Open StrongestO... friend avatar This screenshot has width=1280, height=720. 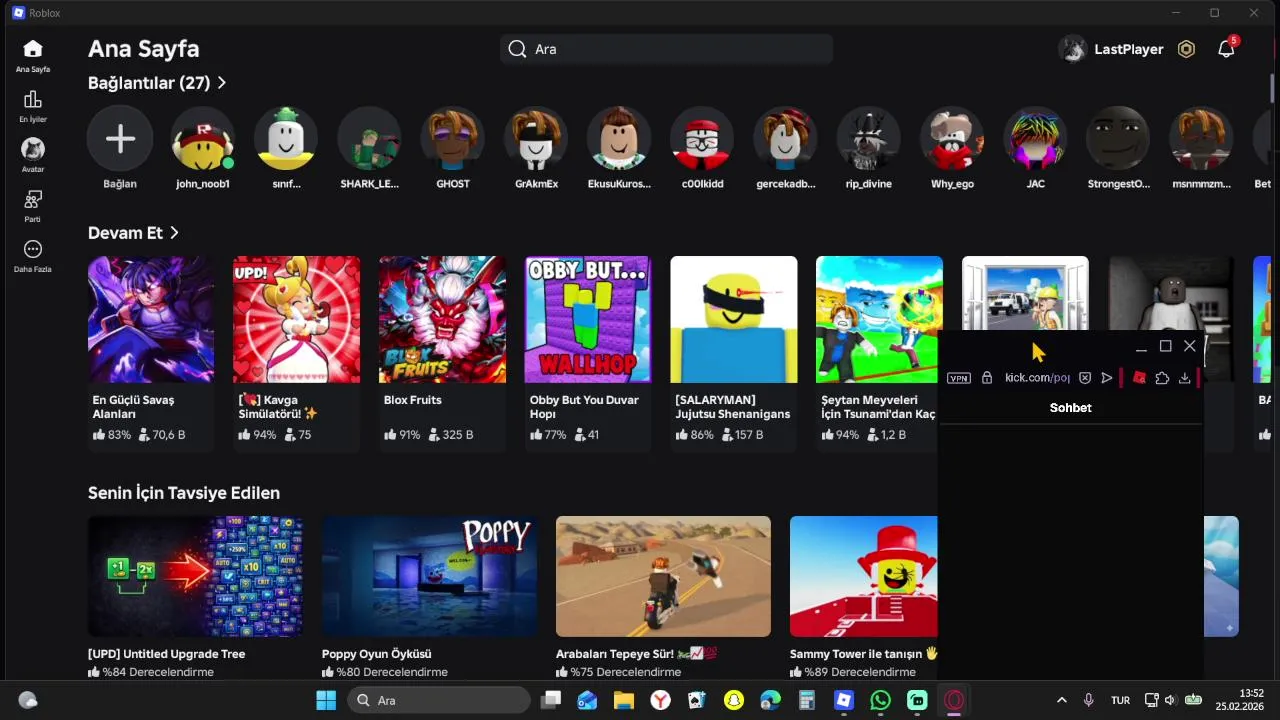point(1119,139)
